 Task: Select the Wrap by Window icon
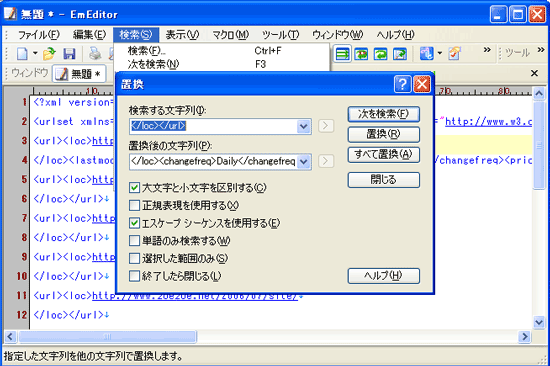(x=381, y=54)
